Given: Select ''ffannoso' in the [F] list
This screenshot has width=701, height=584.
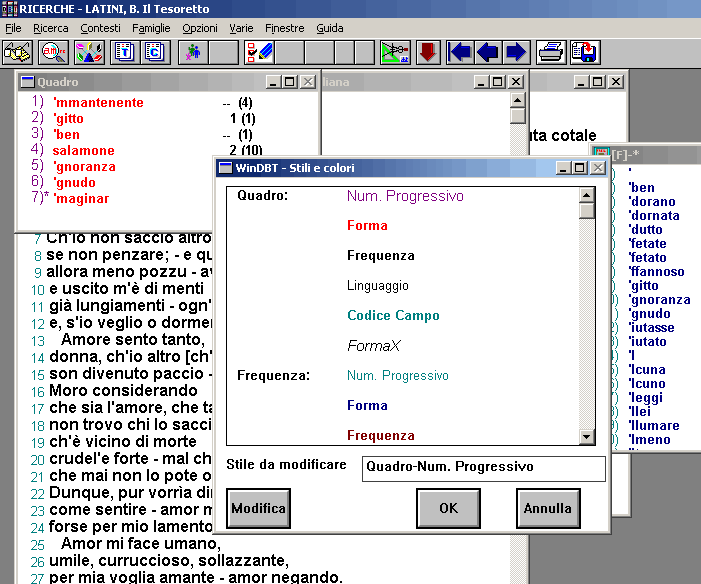Looking at the screenshot, I should (656, 271).
